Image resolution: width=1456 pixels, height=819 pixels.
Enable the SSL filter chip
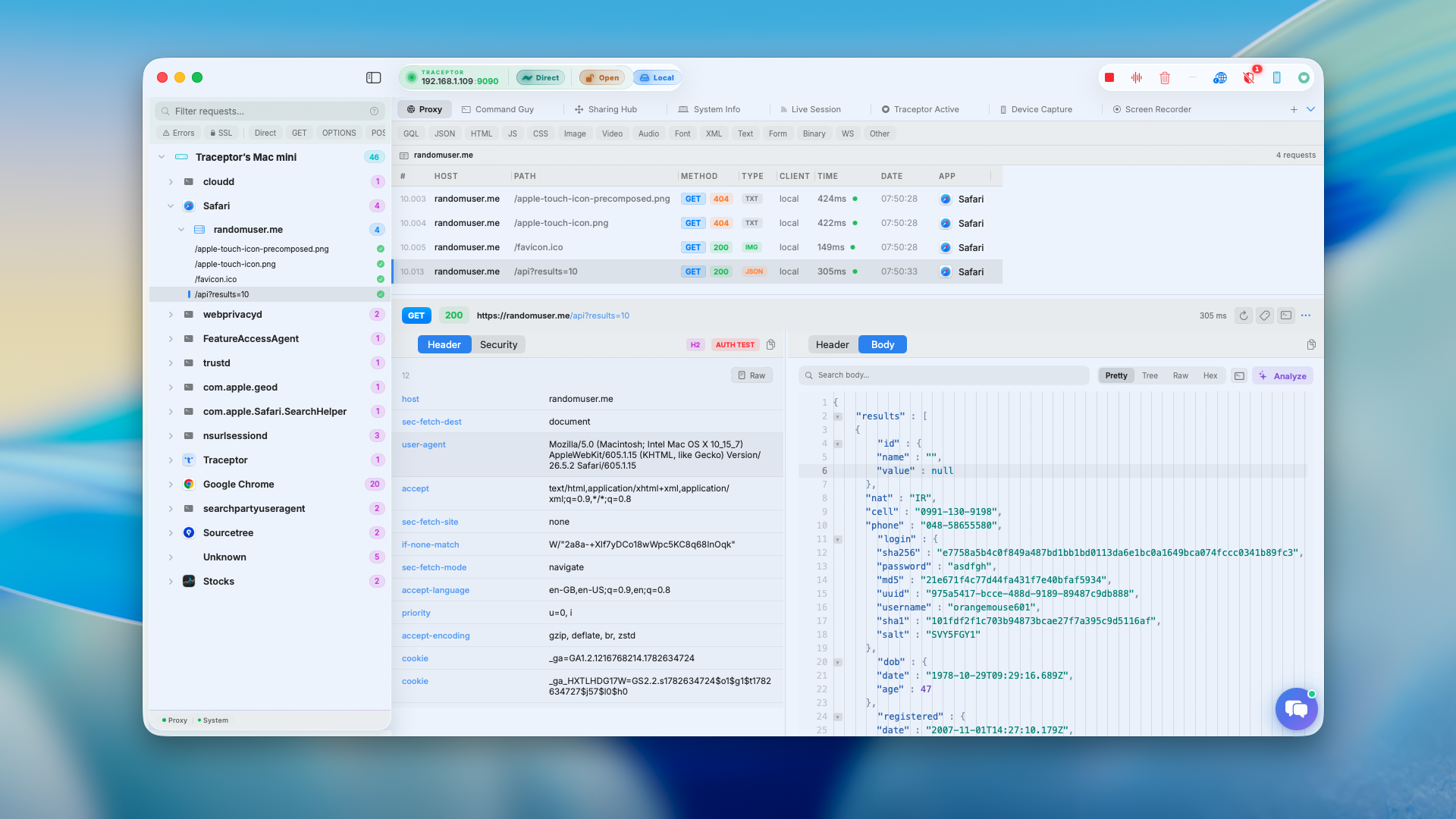(x=221, y=133)
